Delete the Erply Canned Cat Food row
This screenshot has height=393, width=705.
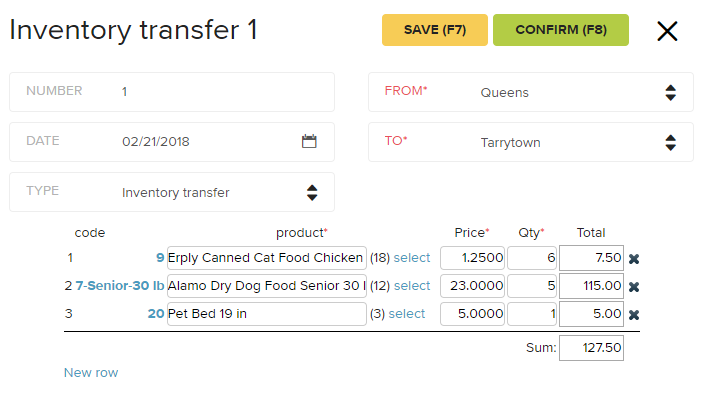pyautogui.click(x=634, y=259)
